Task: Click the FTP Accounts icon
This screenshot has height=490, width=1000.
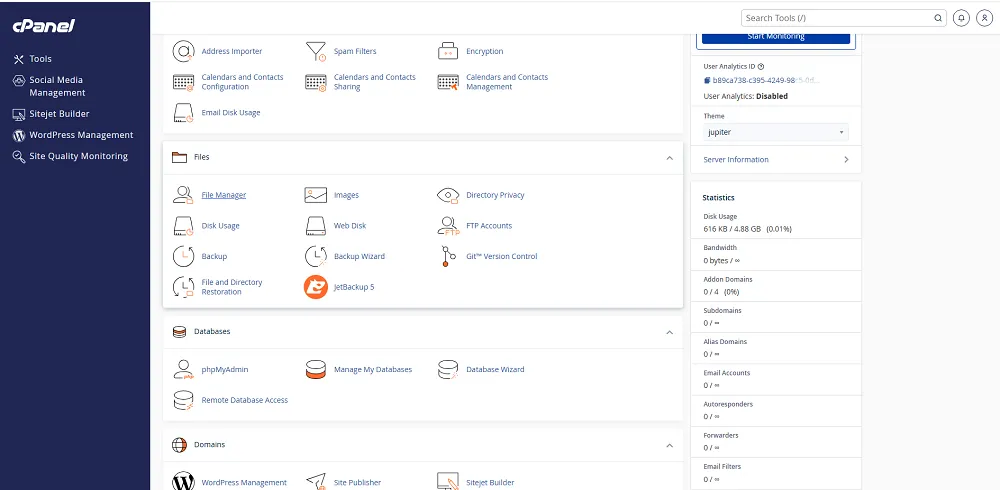Action: (x=448, y=226)
